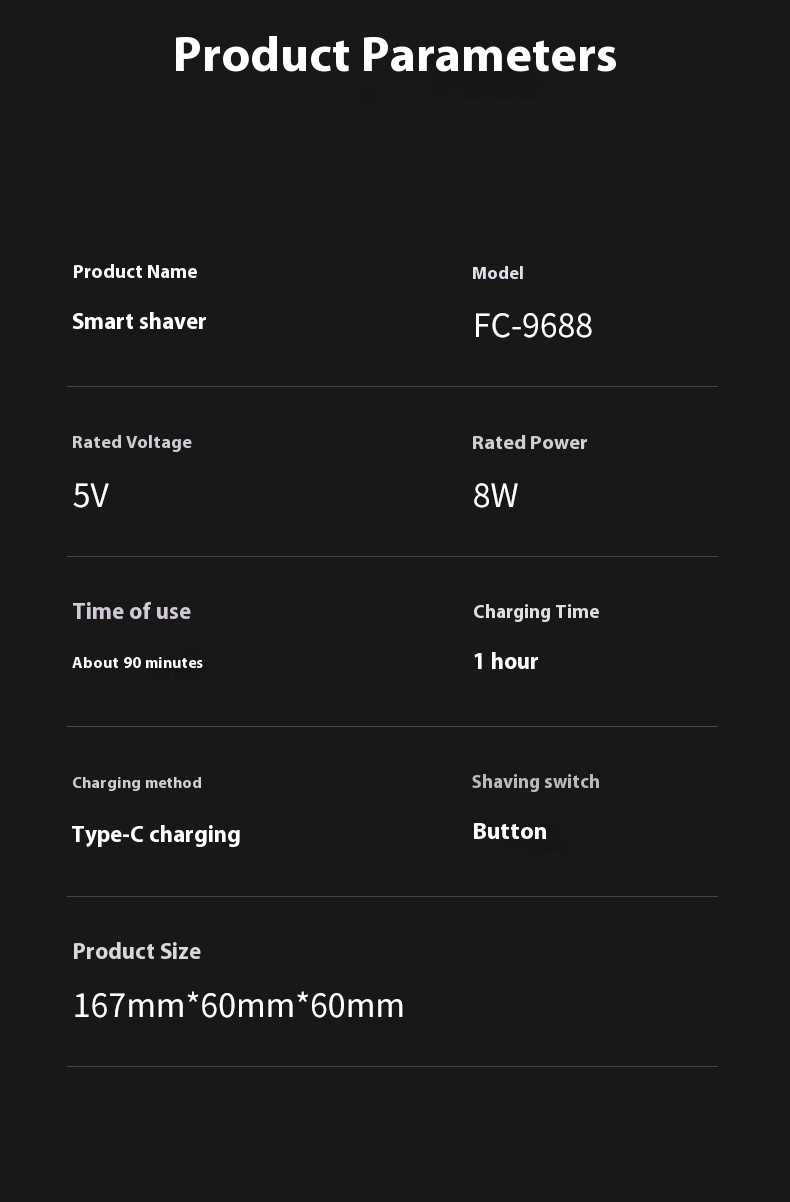Select the Shaving switch label
Image resolution: width=790 pixels, height=1202 pixels.
coord(536,782)
